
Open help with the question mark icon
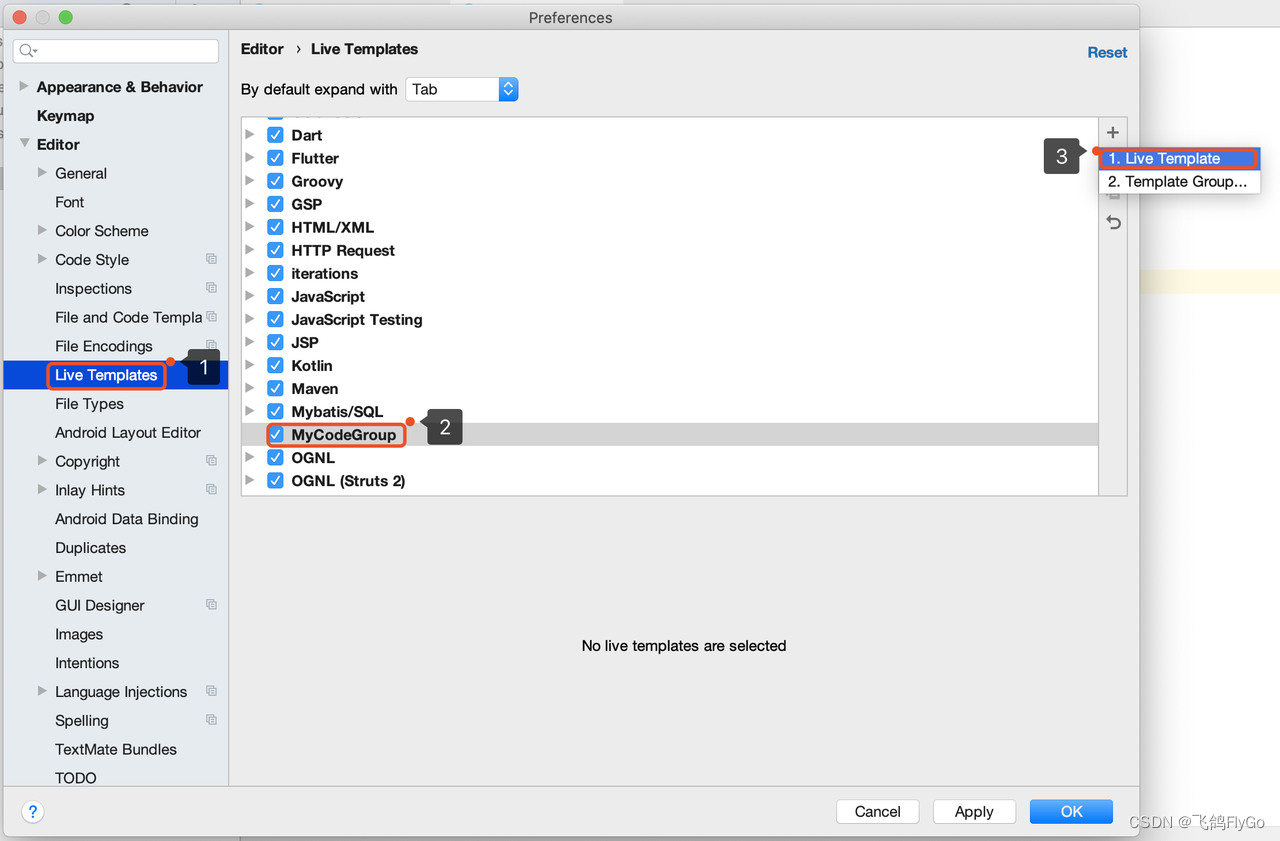coord(32,811)
